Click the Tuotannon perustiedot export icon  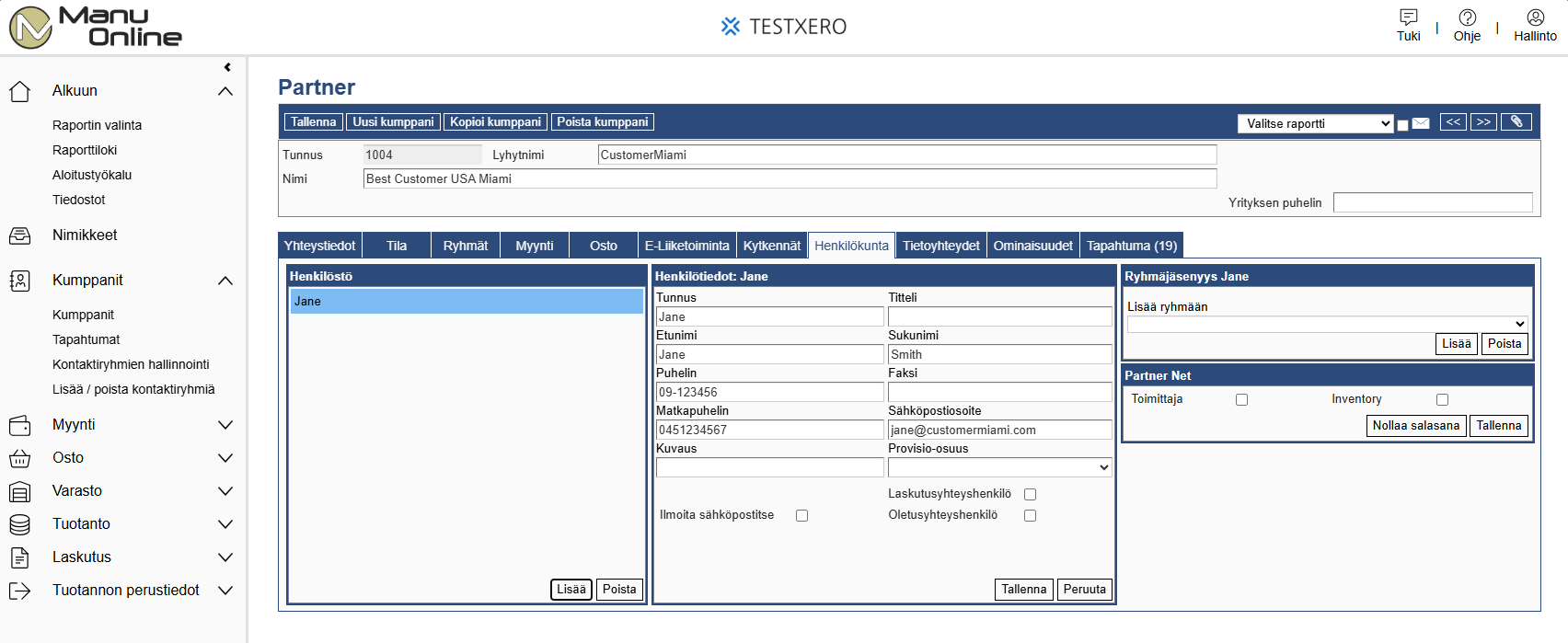[19, 591]
